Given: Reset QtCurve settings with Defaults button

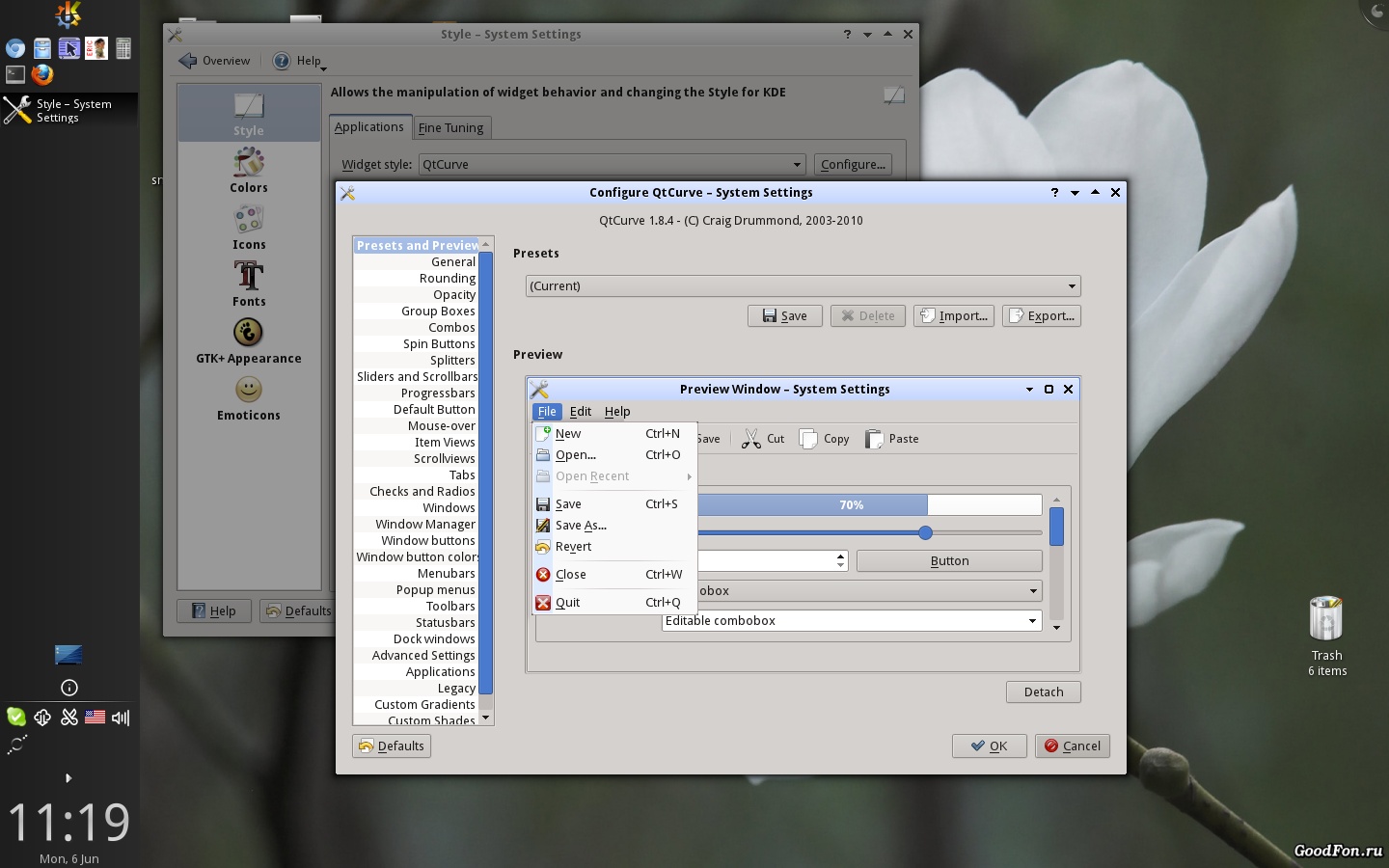Looking at the screenshot, I should [392, 746].
